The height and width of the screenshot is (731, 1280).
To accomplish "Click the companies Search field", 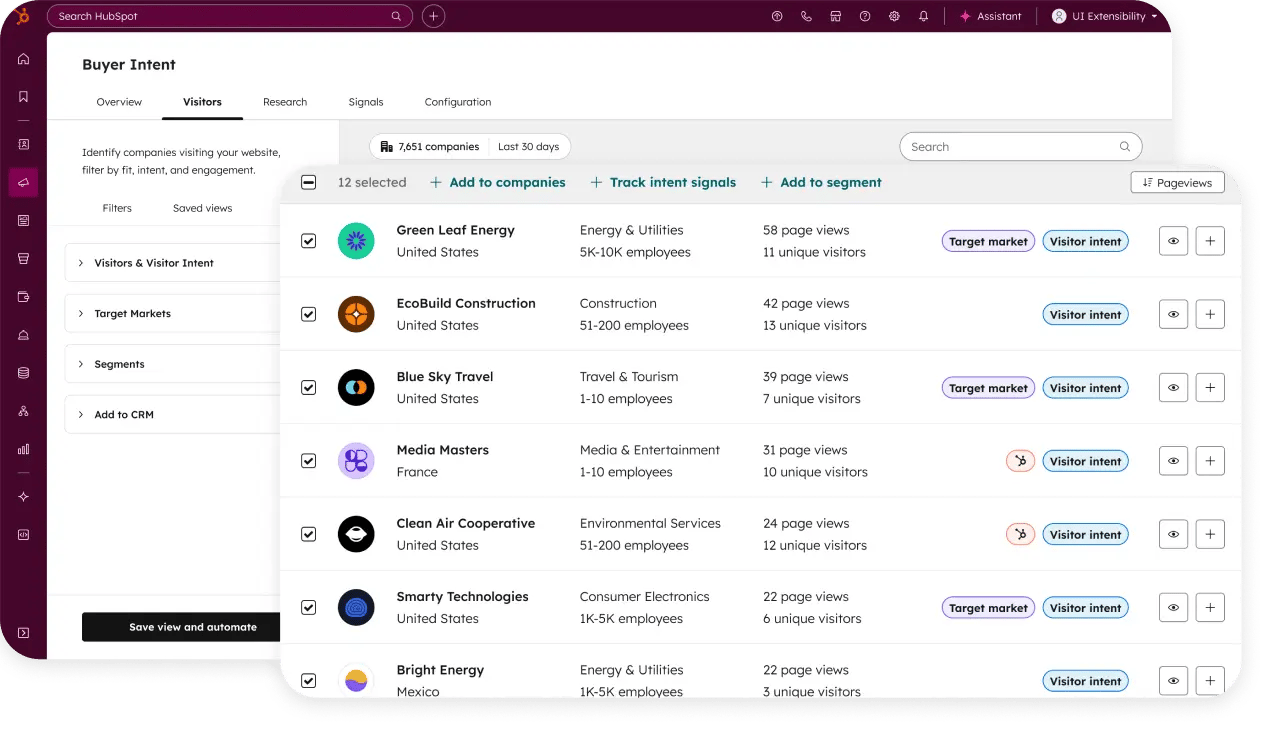I will coord(1021,147).
